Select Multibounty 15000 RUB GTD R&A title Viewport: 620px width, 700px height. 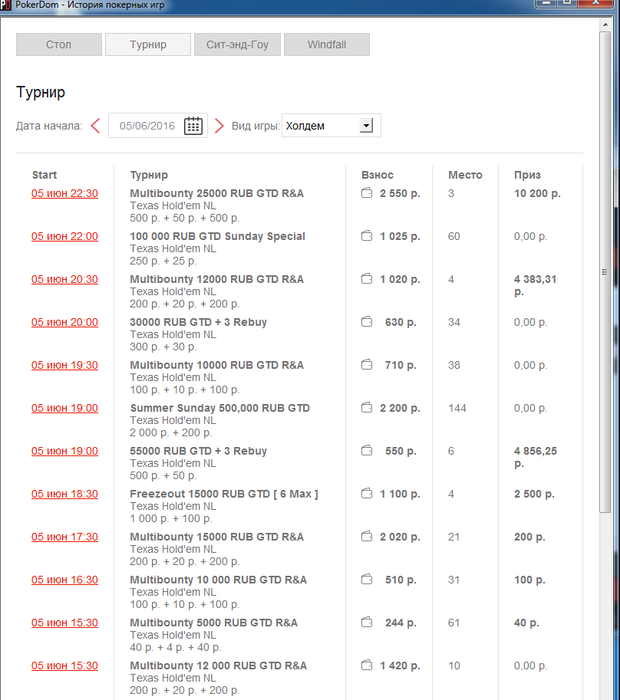(217, 537)
